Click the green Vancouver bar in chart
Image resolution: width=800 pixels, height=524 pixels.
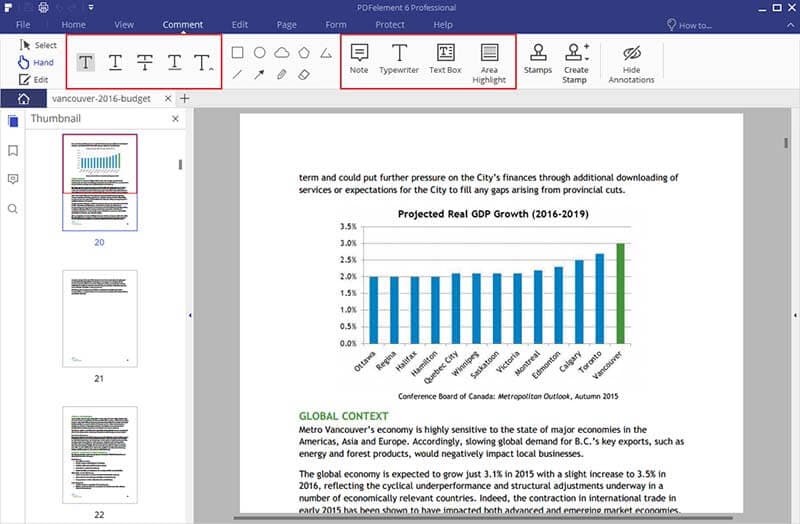tap(620, 293)
